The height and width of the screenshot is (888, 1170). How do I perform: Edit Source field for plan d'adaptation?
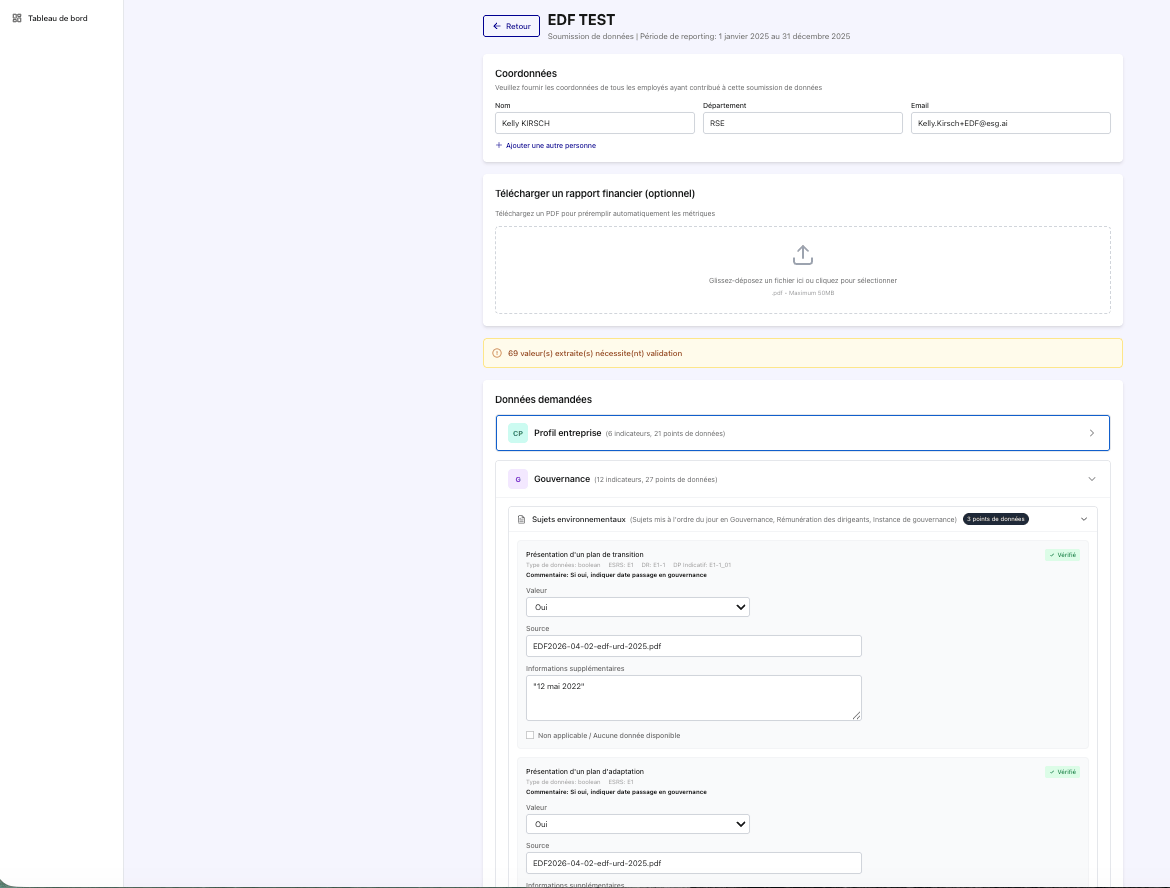pos(694,863)
